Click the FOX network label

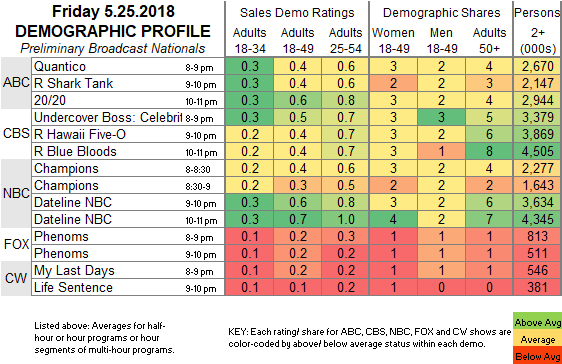coord(16,244)
